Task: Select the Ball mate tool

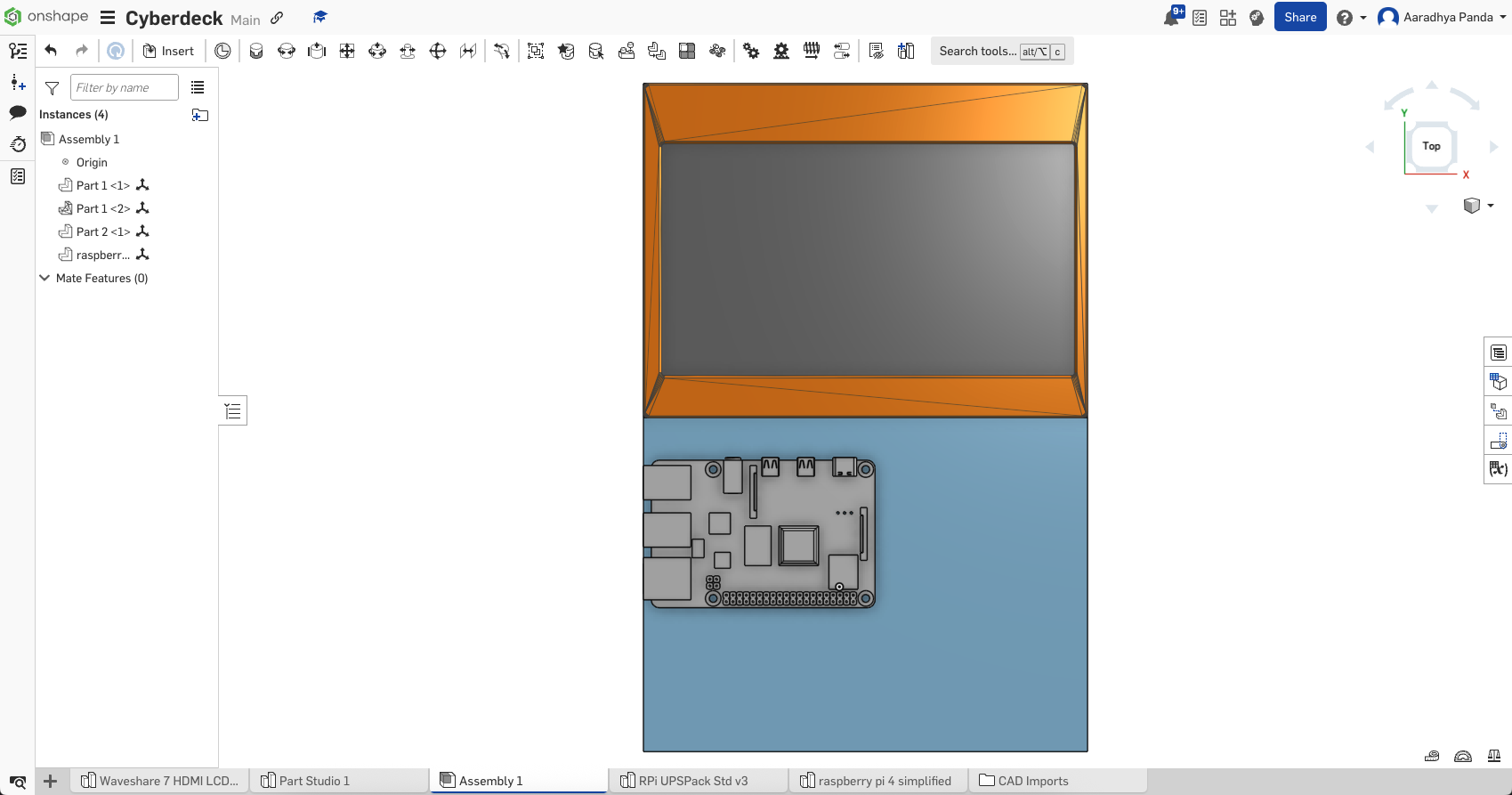Action: 438,51
